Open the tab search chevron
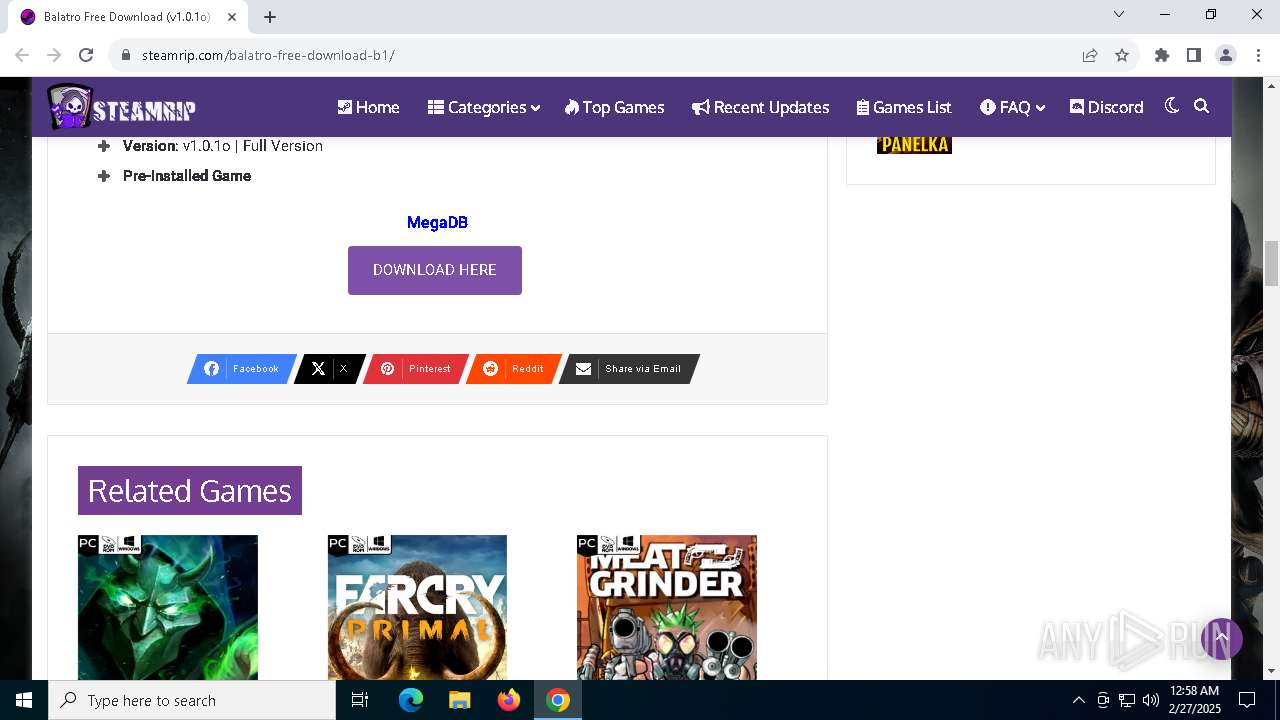 tap(1119, 15)
